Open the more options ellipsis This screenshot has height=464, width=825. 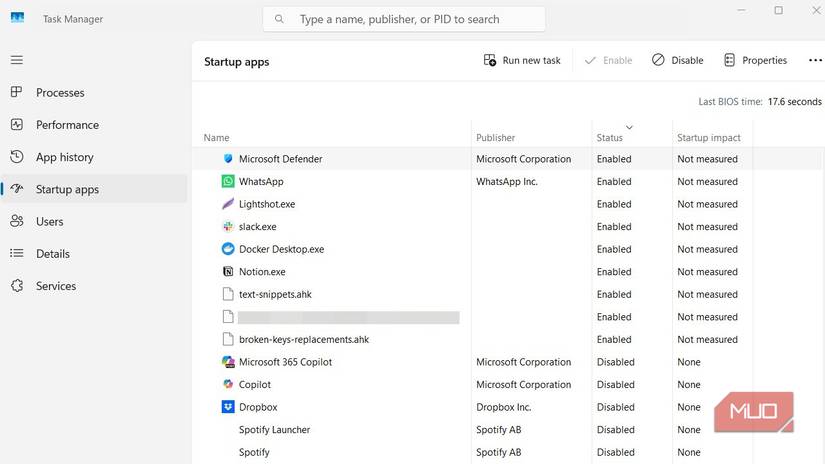click(x=815, y=60)
